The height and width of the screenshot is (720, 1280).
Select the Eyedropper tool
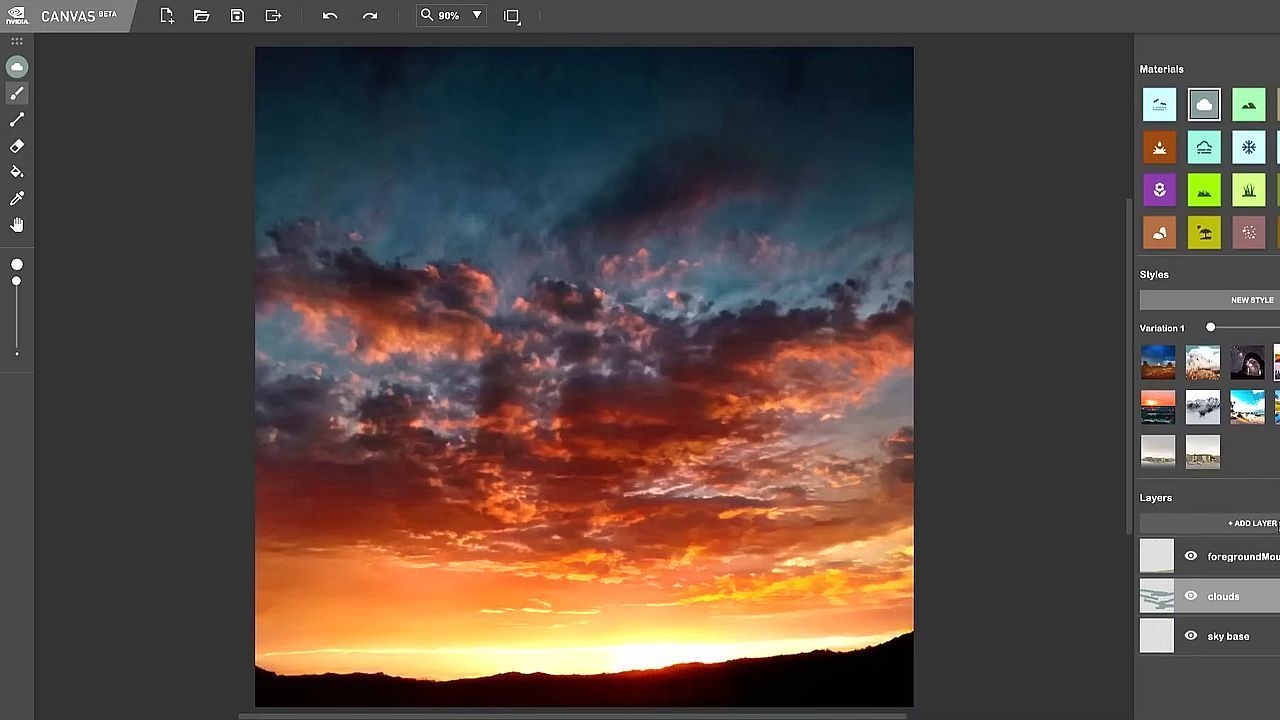(x=17, y=199)
